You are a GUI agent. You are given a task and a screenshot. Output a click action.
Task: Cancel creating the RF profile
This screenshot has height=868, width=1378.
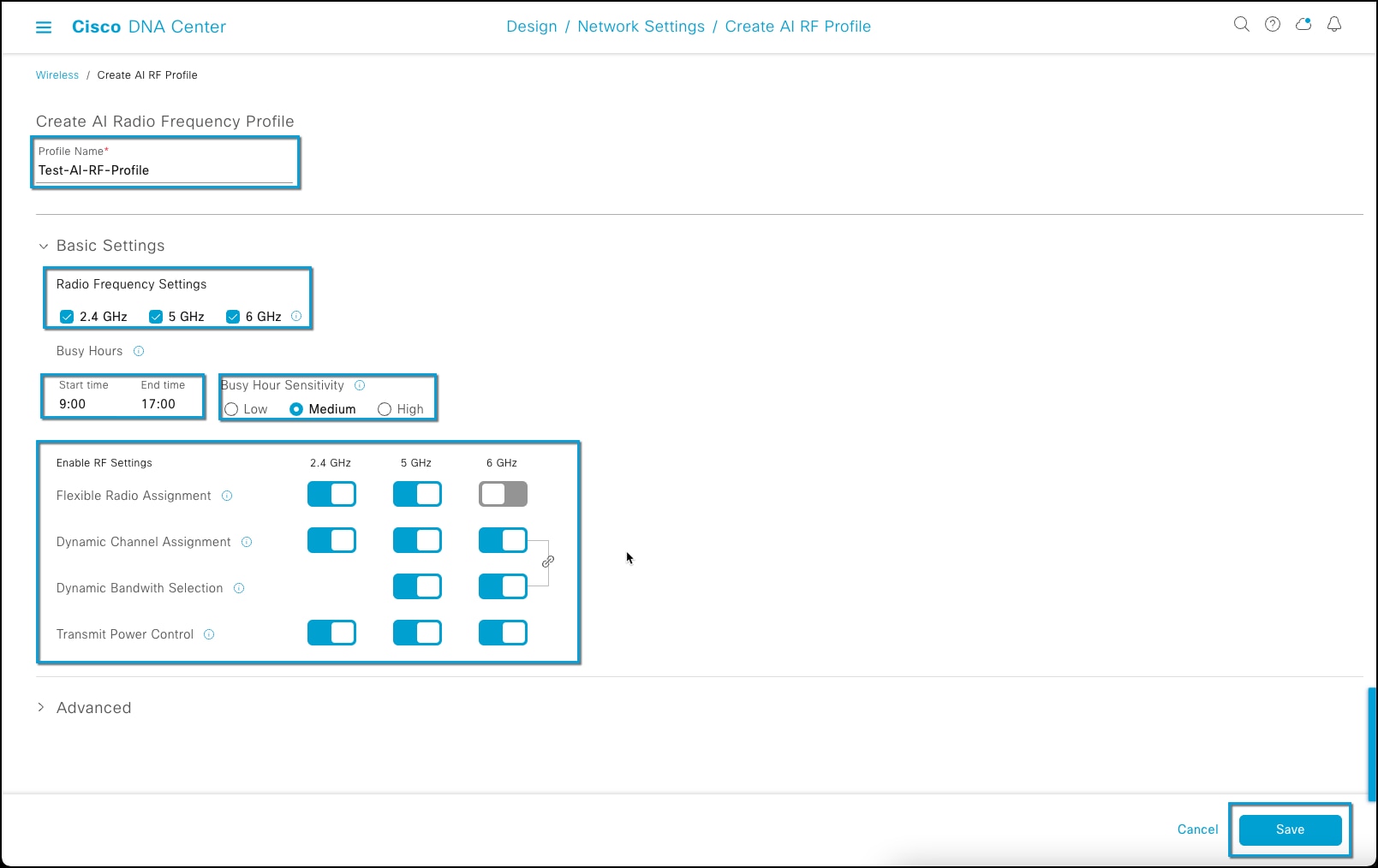point(1196,829)
